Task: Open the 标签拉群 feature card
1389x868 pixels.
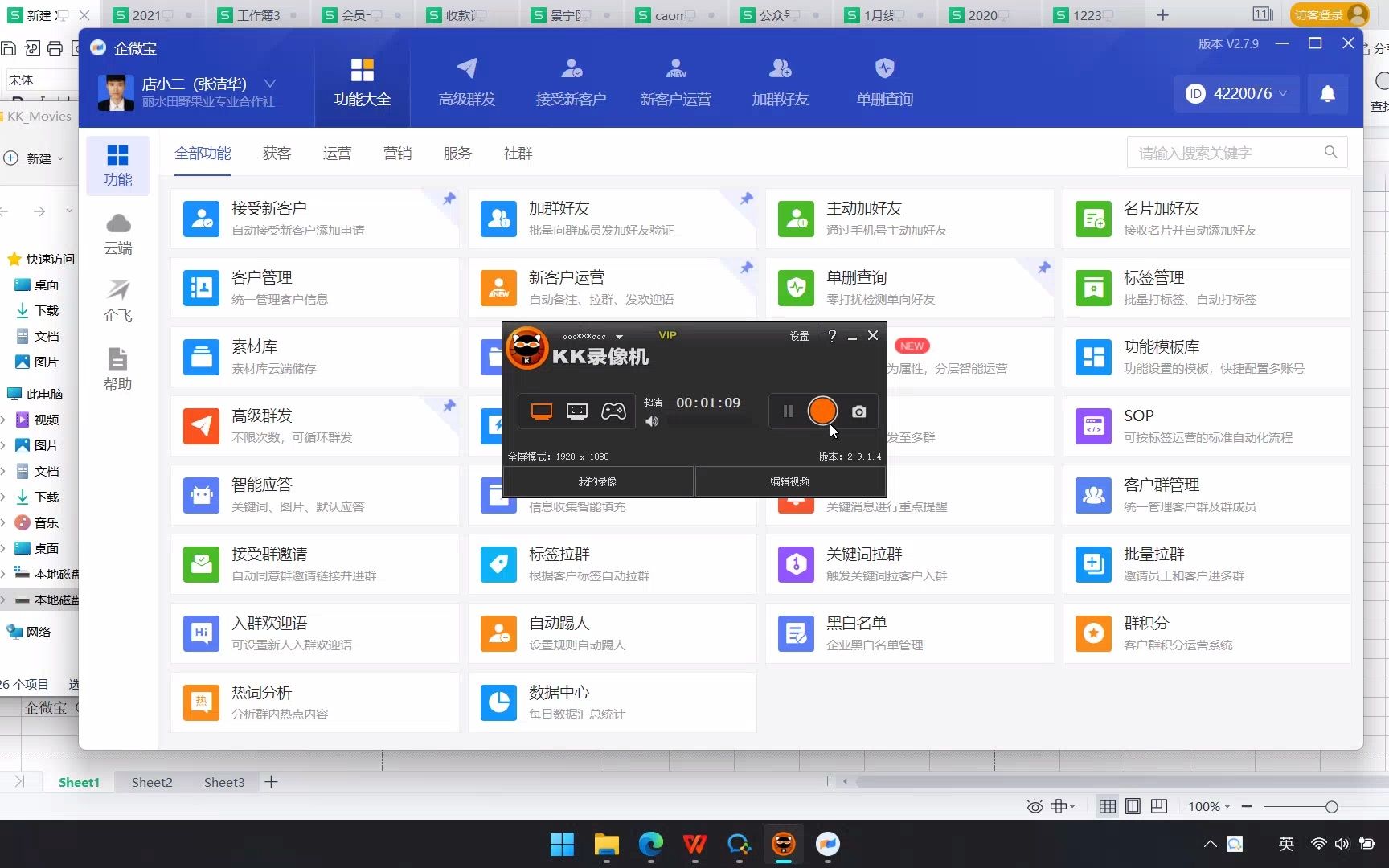Action: click(x=612, y=564)
